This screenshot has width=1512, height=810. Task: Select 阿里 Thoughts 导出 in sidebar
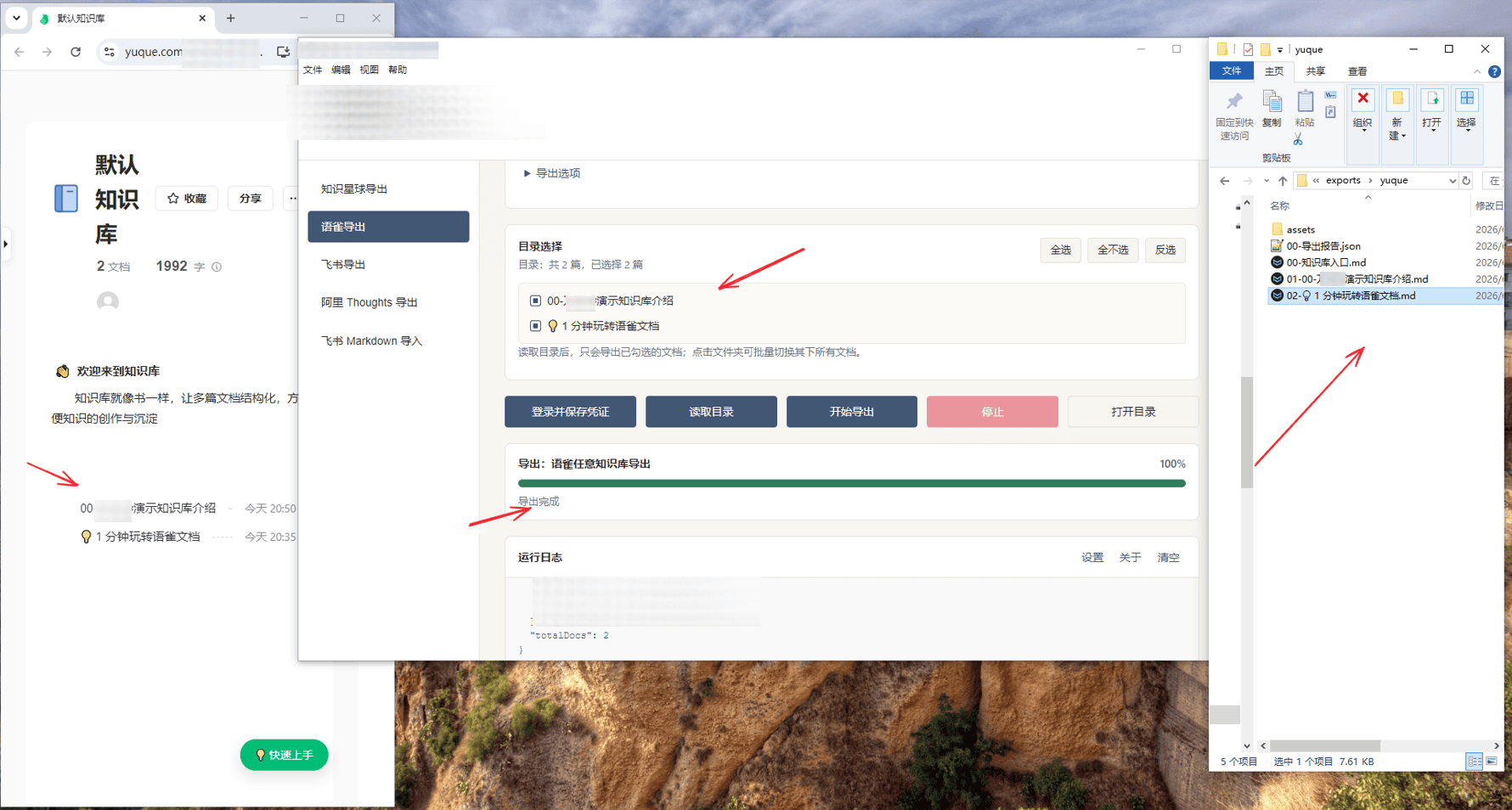pyautogui.click(x=388, y=302)
